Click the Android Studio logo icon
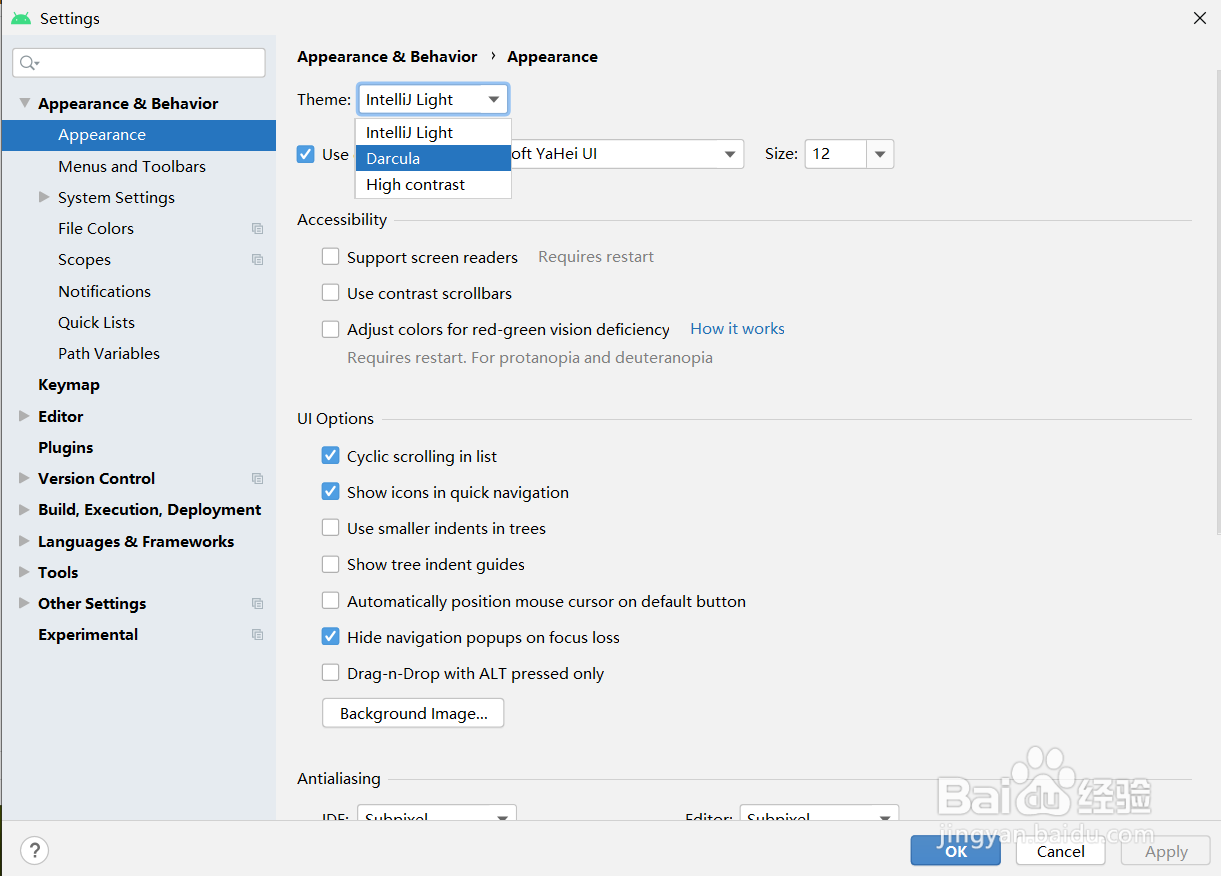The width and height of the screenshot is (1221, 876). [x=21, y=18]
